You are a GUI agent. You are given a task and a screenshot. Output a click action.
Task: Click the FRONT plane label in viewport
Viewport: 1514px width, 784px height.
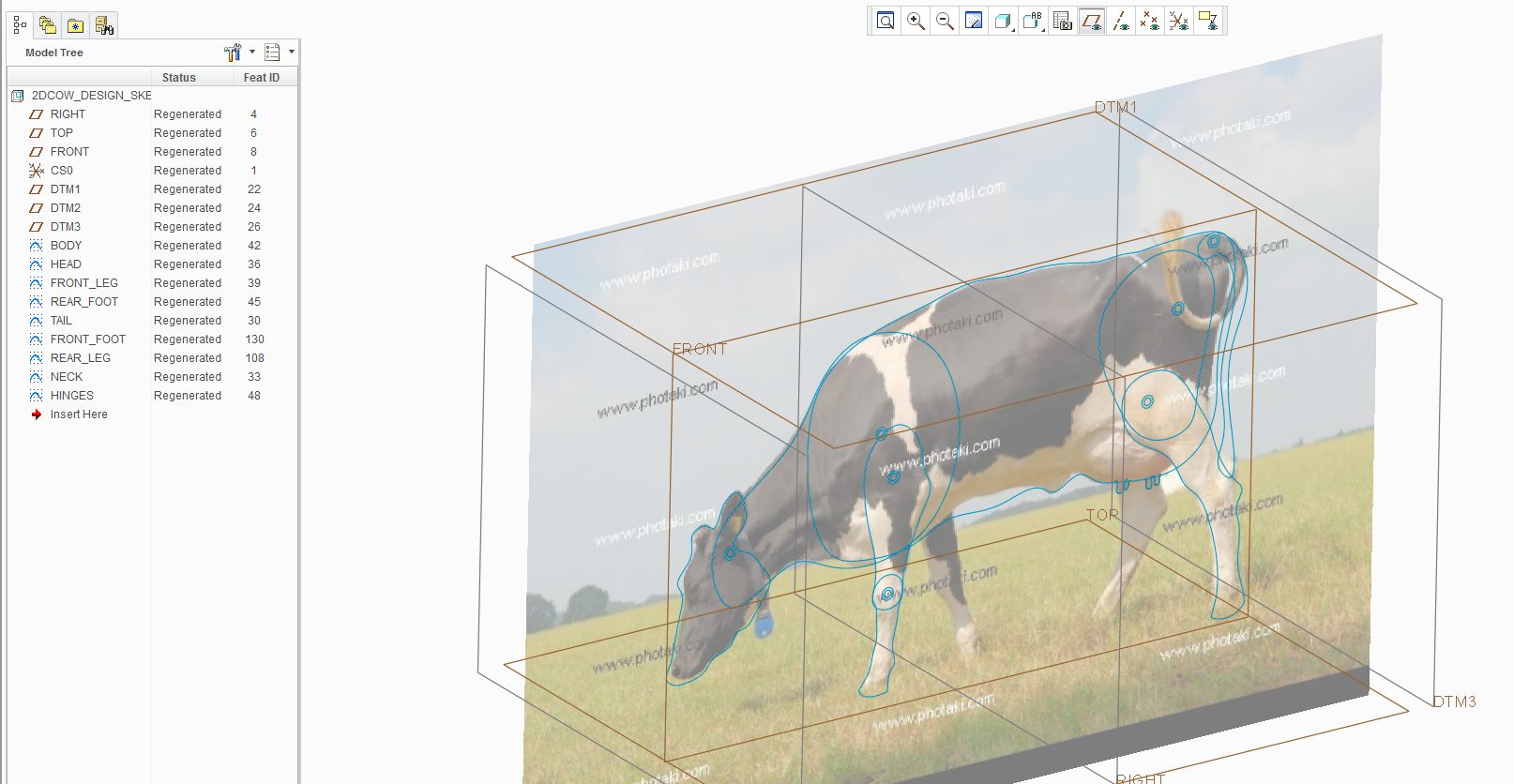pos(700,349)
